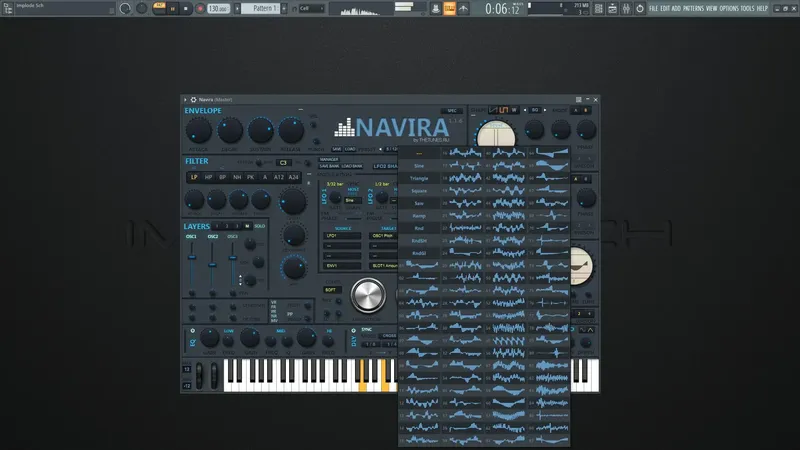Image resolution: width=800 pixels, height=450 pixels.
Task: Open the Pattern 1 selector dropdown
Action: (x=260, y=9)
